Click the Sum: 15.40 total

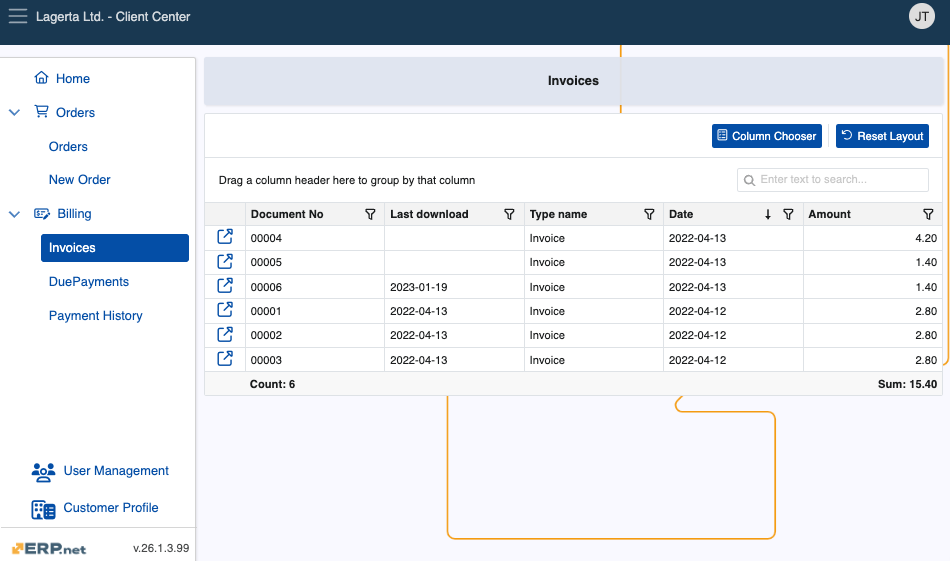(907, 384)
